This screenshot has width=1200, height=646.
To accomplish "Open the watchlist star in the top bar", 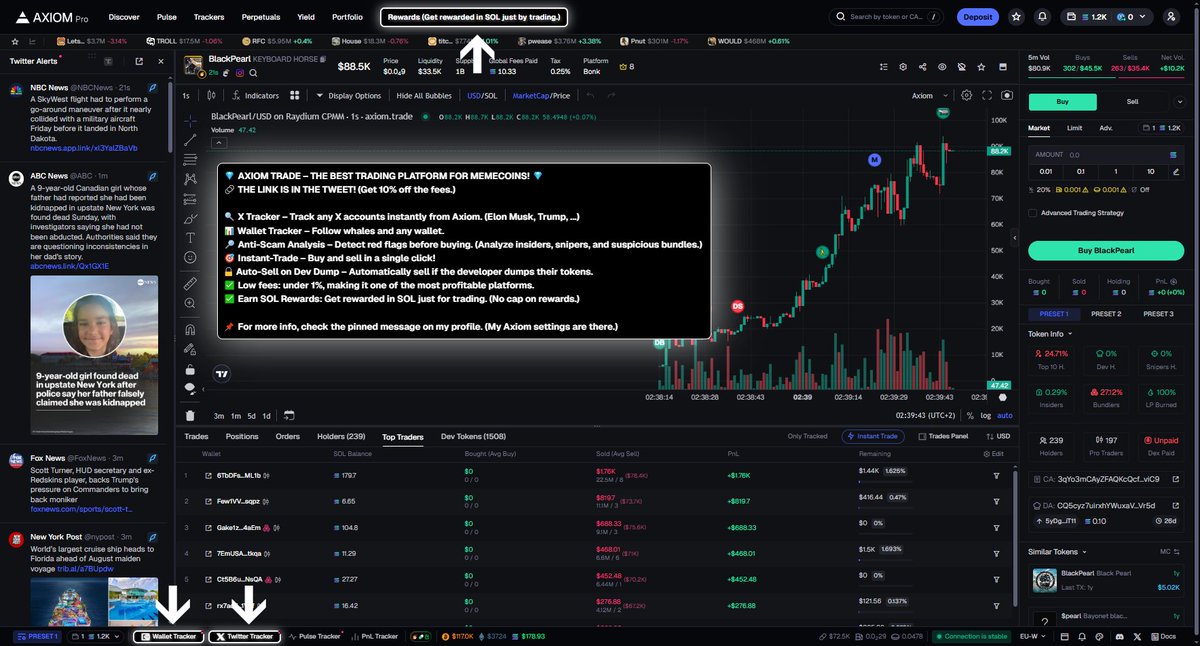I will pos(1016,16).
